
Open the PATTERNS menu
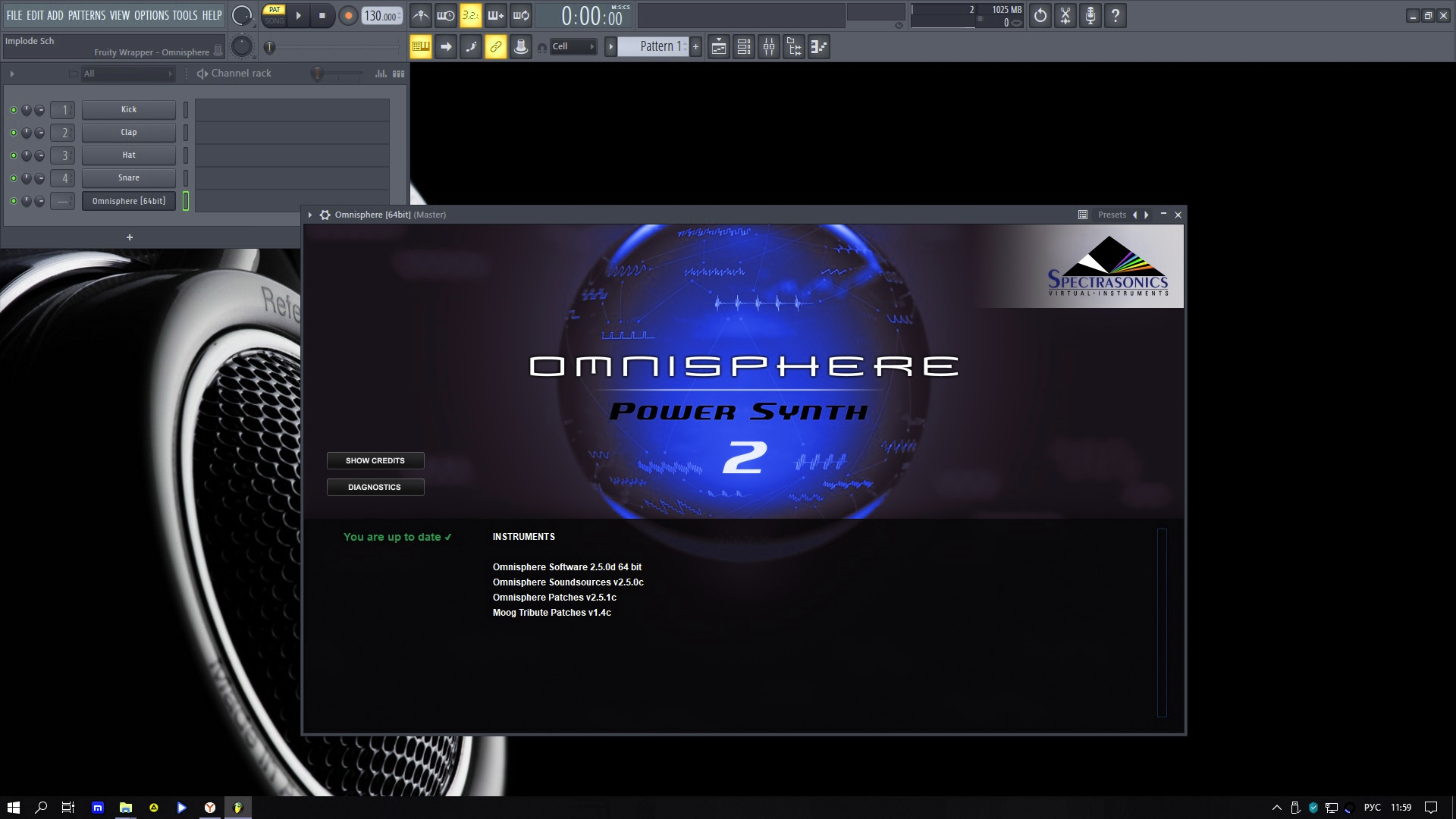point(86,15)
